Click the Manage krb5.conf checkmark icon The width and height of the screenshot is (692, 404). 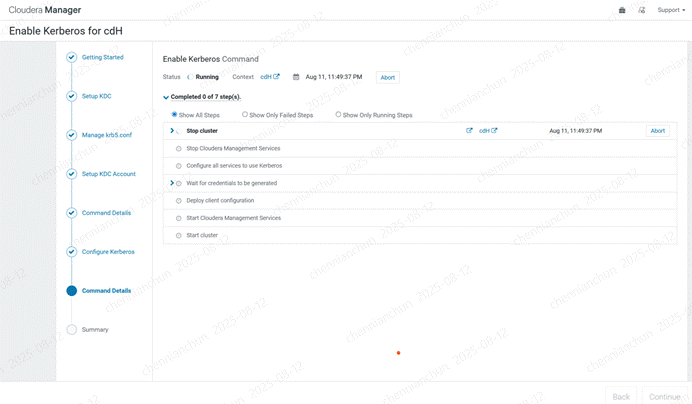71,135
